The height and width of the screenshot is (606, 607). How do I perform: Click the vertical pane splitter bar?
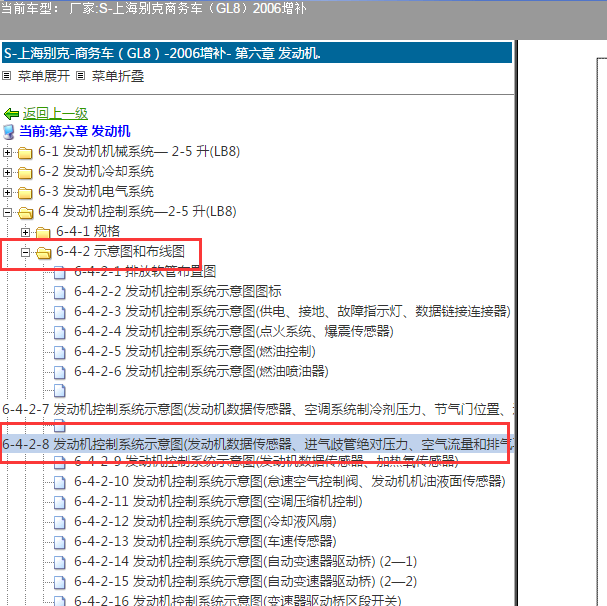tap(516, 323)
